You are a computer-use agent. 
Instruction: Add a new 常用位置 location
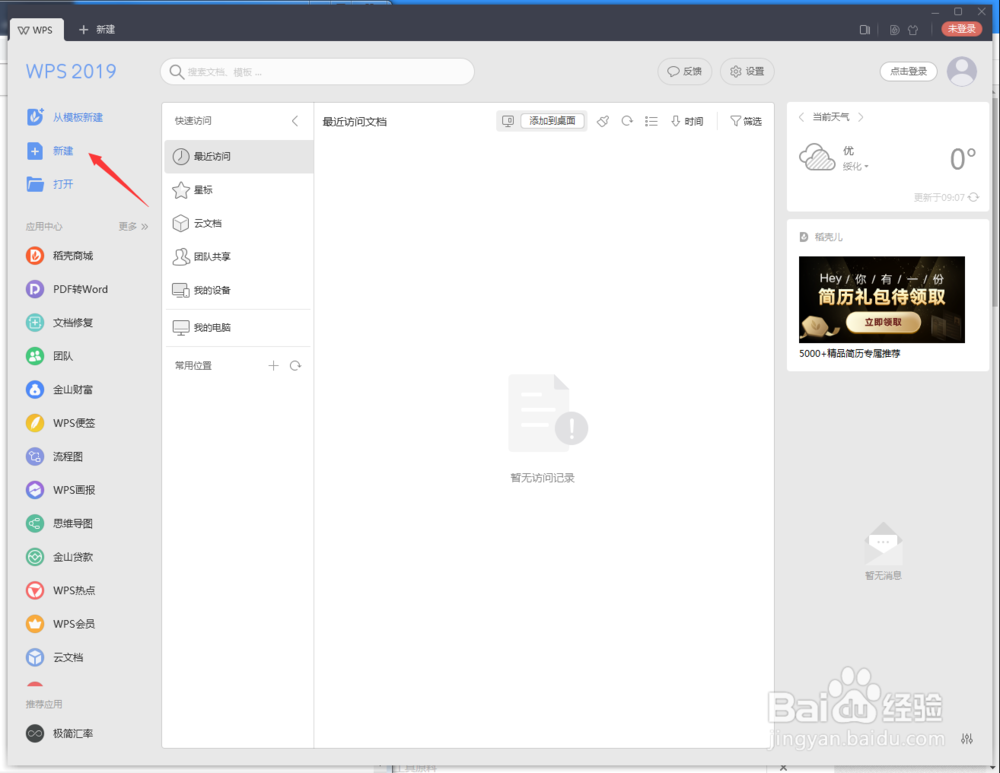tap(274, 365)
